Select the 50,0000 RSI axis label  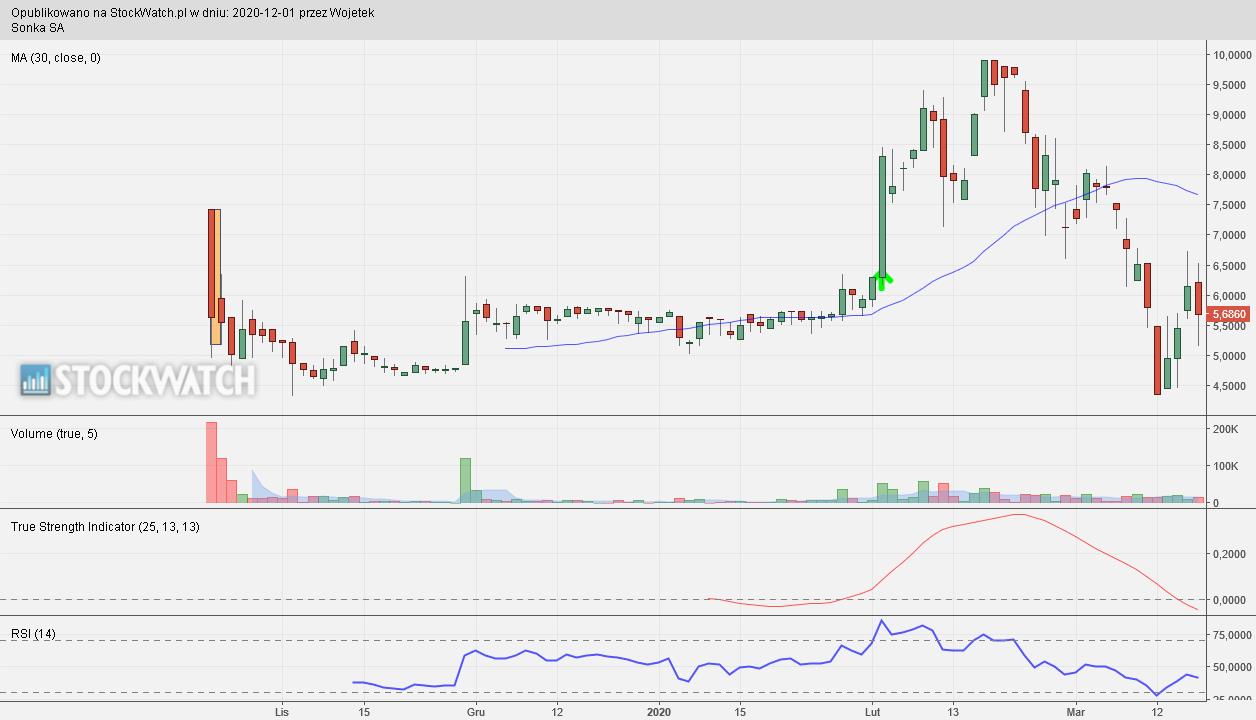click(1231, 666)
